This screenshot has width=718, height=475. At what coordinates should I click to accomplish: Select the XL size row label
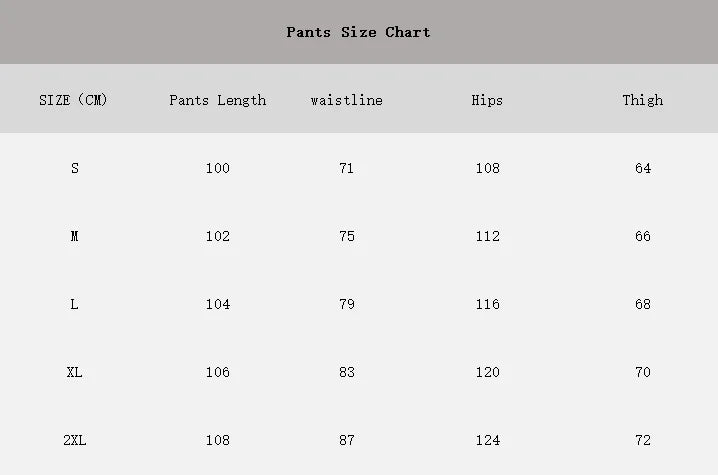pyautogui.click(x=74, y=372)
